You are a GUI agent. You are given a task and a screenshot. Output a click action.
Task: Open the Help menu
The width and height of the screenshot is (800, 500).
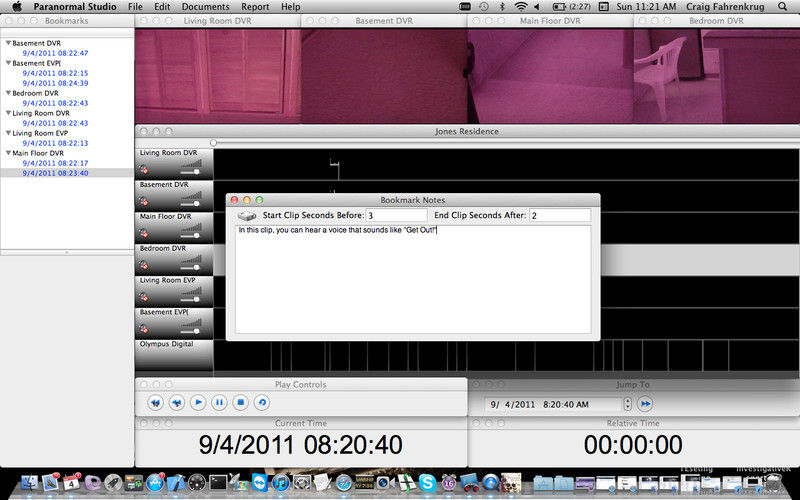click(291, 7)
